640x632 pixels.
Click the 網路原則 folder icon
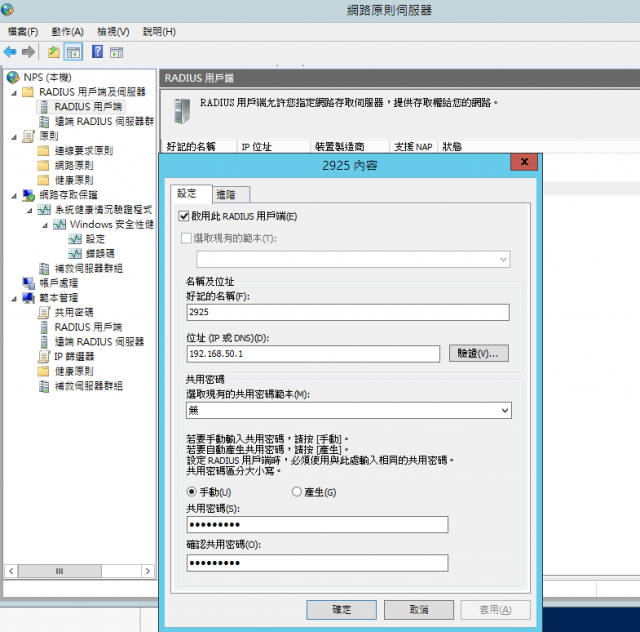(43, 166)
